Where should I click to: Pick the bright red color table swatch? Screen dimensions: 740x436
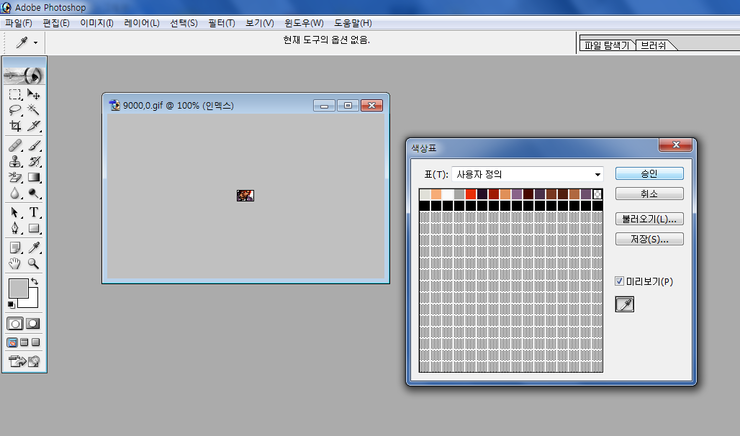tap(471, 194)
